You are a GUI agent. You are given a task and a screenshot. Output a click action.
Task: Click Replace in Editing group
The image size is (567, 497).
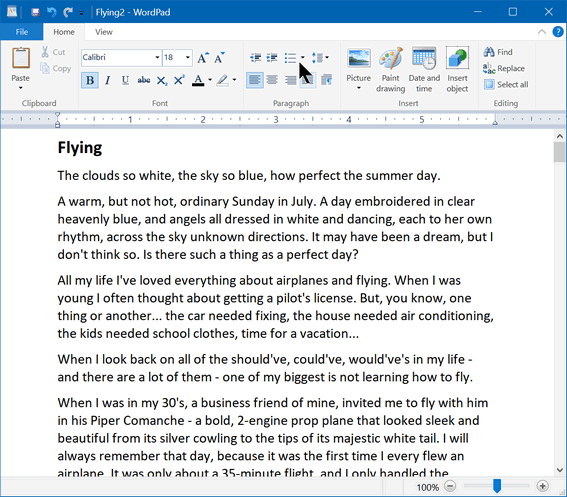504,68
